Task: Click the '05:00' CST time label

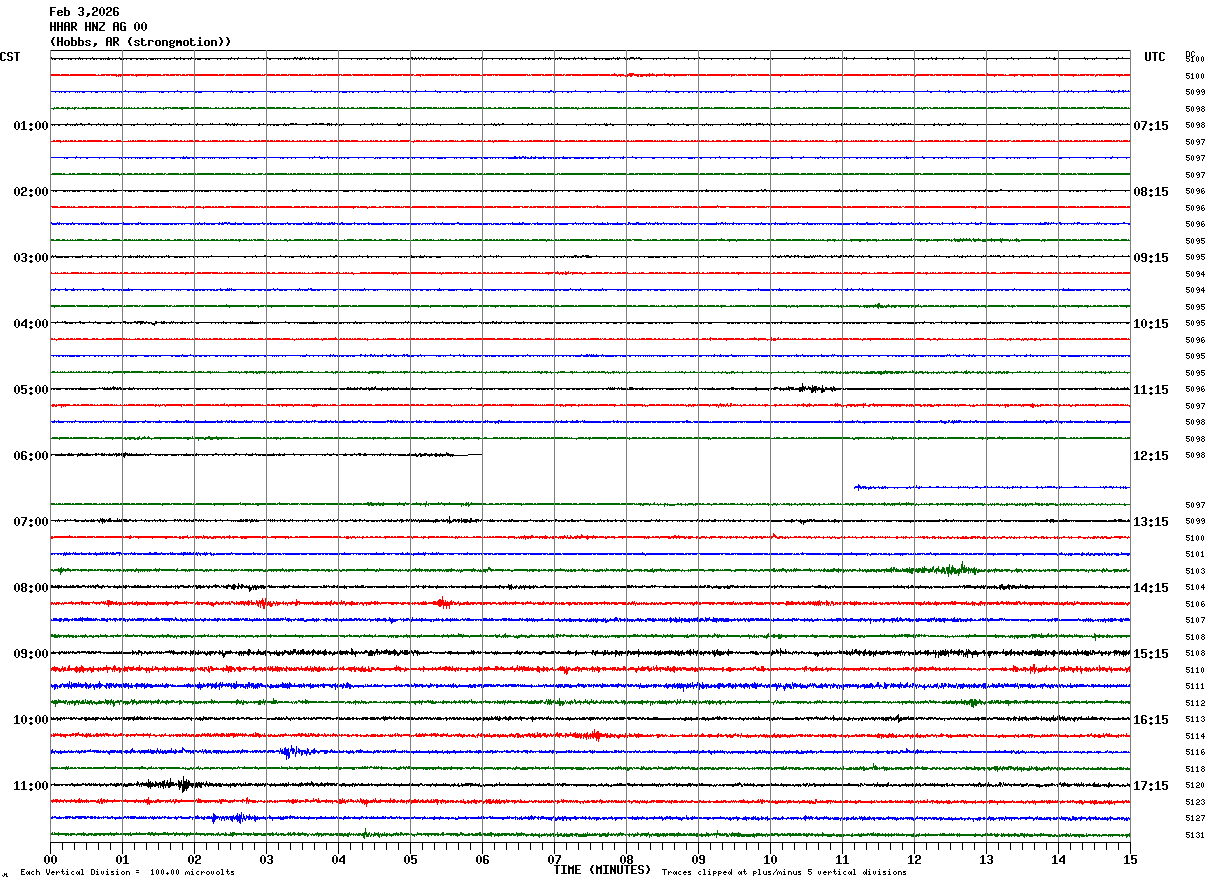Action: 31,390
